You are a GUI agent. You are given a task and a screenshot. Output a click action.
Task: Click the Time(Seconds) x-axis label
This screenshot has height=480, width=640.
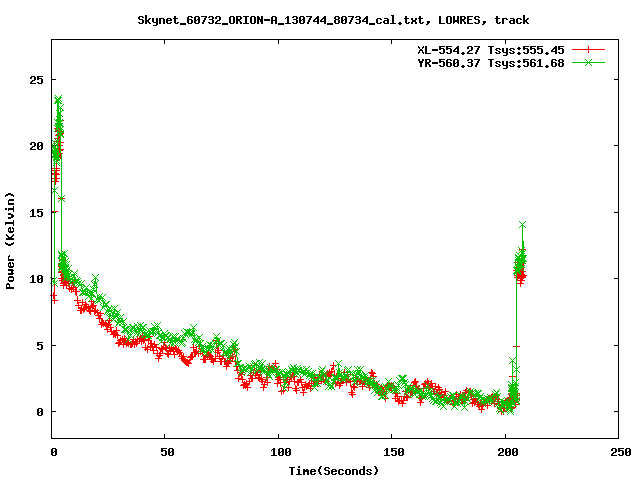333,471
